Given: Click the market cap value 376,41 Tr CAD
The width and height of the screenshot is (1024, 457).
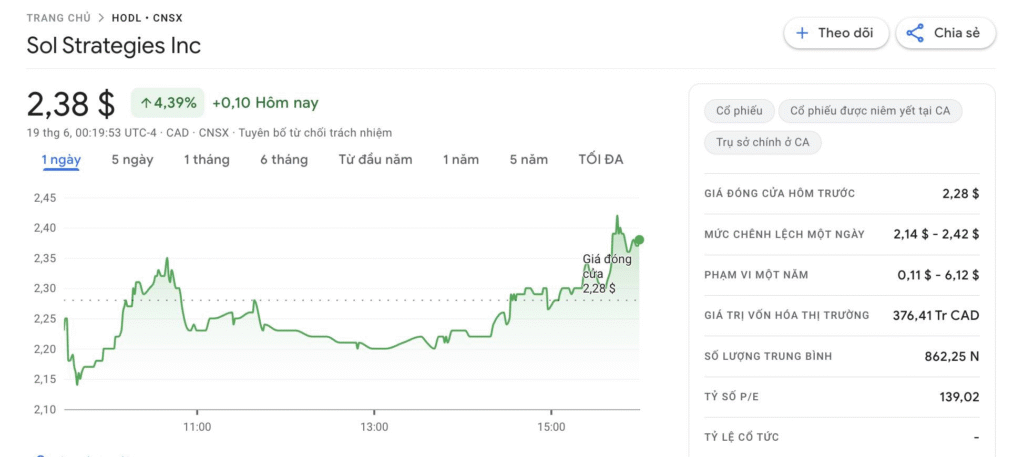Looking at the screenshot, I should pos(936,315).
